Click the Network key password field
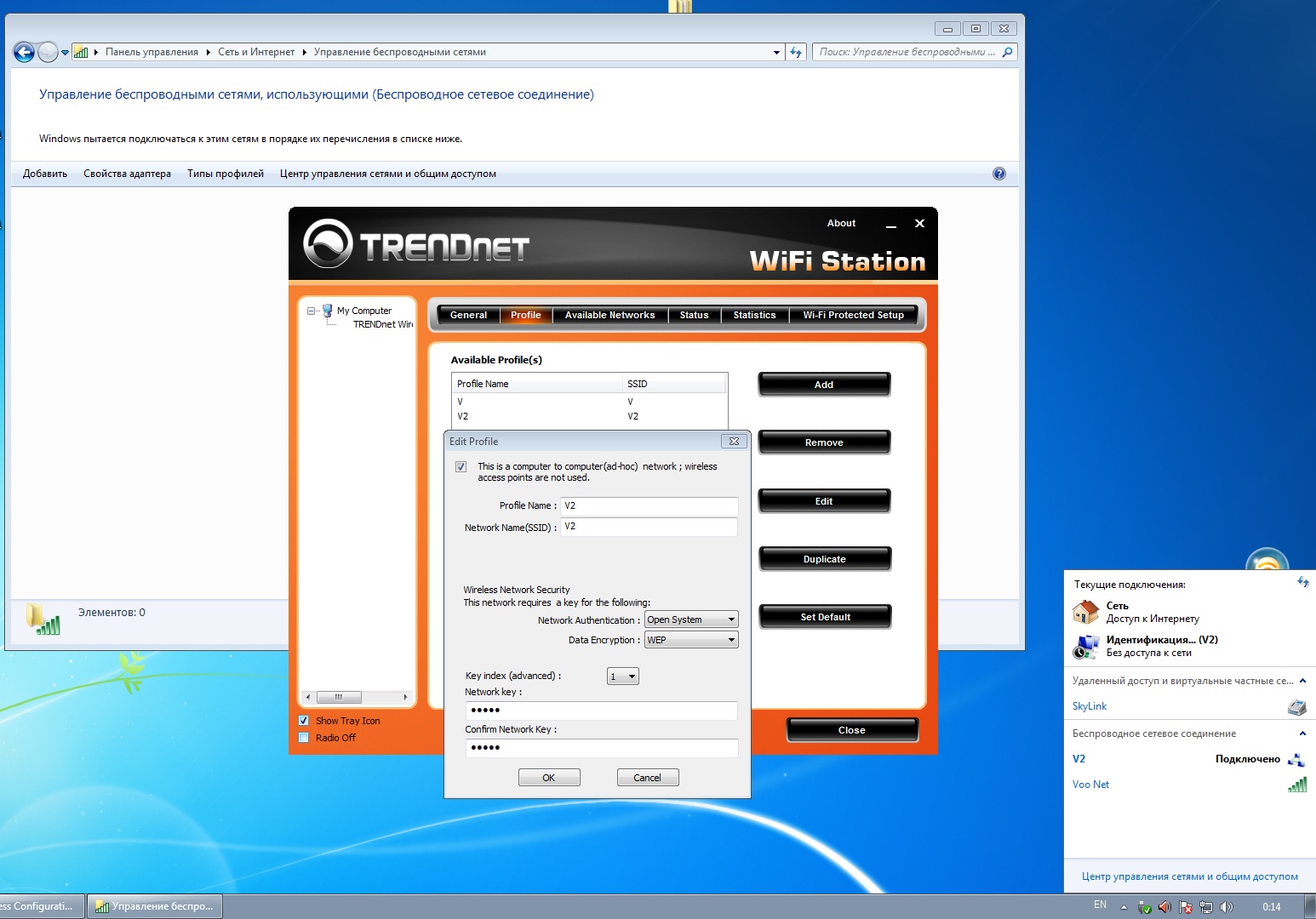This screenshot has height=919, width=1316. pyautogui.click(x=601, y=711)
